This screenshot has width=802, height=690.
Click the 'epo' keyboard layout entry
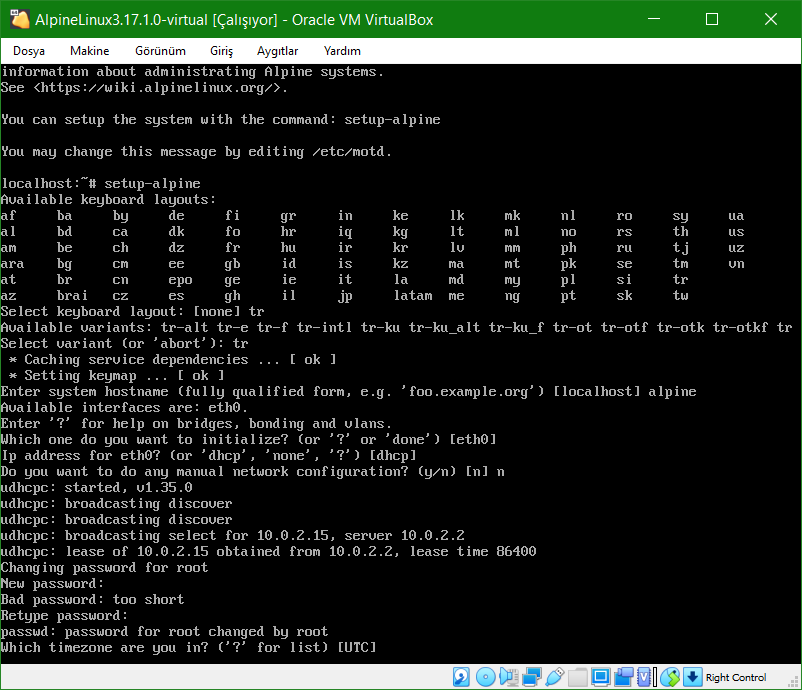(180, 280)
